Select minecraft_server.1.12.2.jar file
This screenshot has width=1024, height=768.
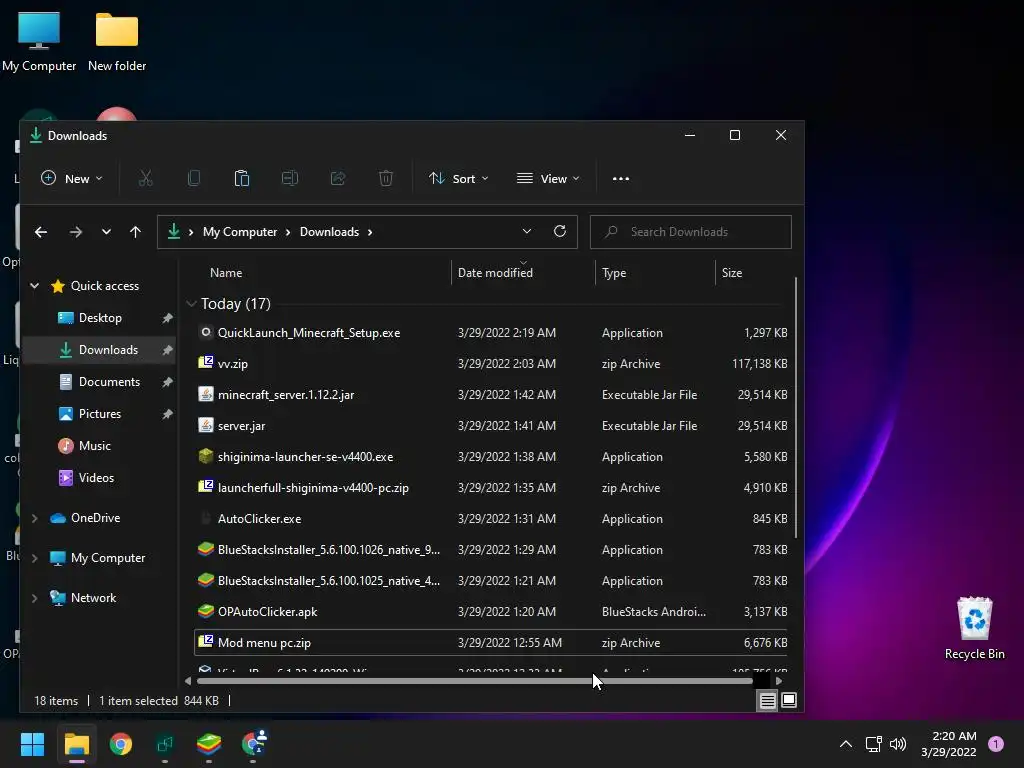coord(492,394)
